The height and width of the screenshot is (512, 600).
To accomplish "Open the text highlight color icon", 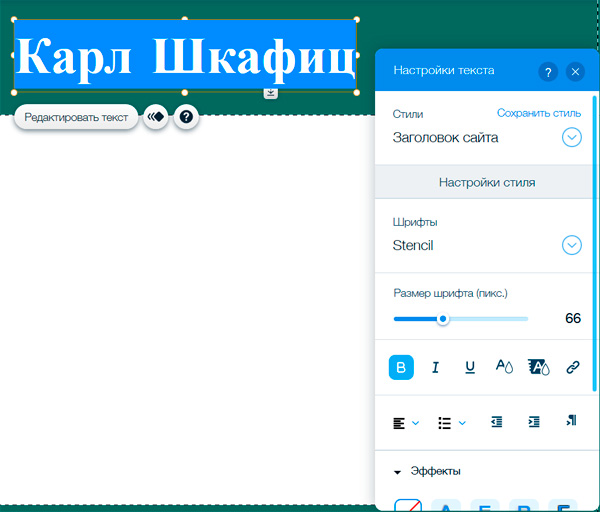I will click(538, 368).
